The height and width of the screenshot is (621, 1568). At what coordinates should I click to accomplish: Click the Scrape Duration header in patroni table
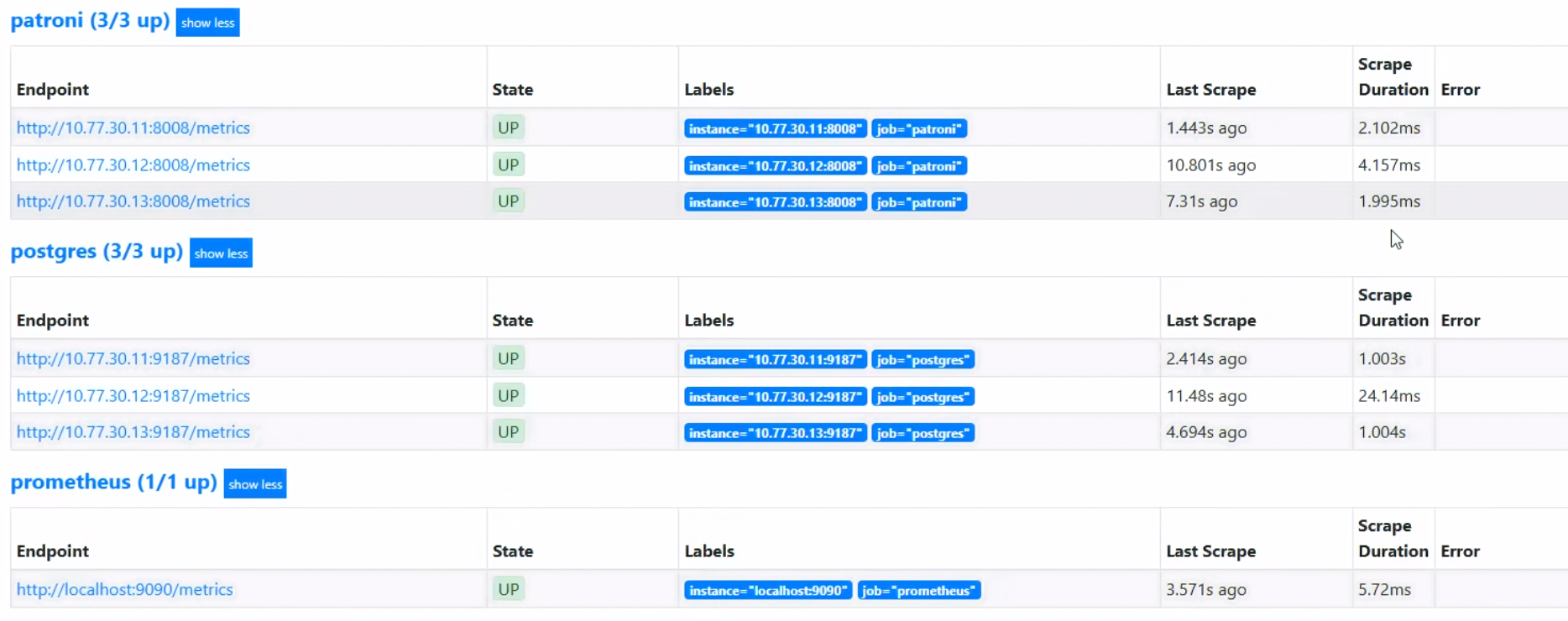(1393, 77)
